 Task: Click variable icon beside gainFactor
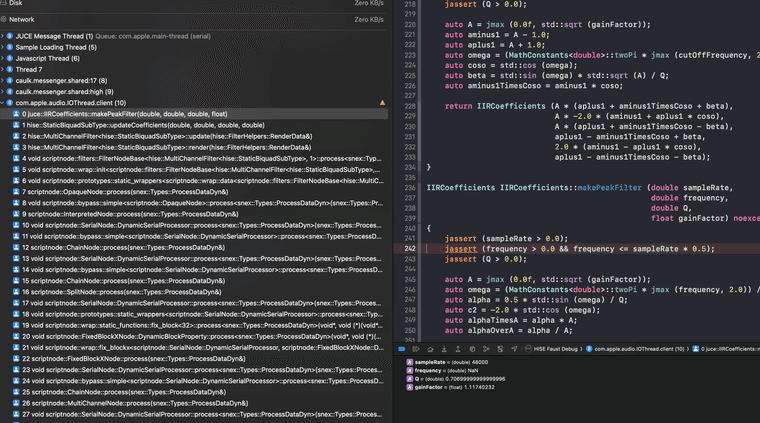coord(410,387)
